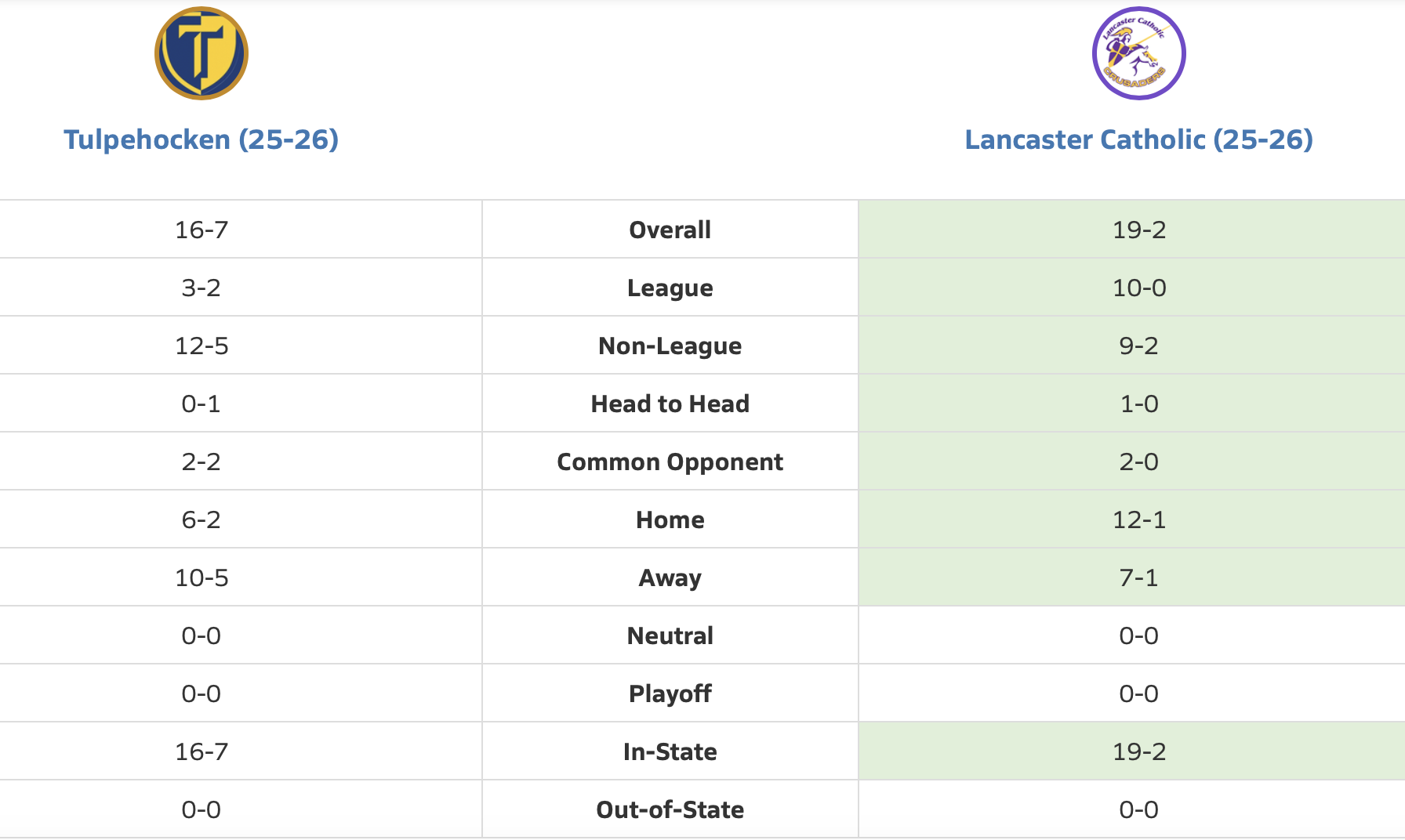Image resolution: width=1405 pixels, height=840 pixels.
Task: Select Tulpehocken's 3-2 league record
Action: (x=201, y=288)
